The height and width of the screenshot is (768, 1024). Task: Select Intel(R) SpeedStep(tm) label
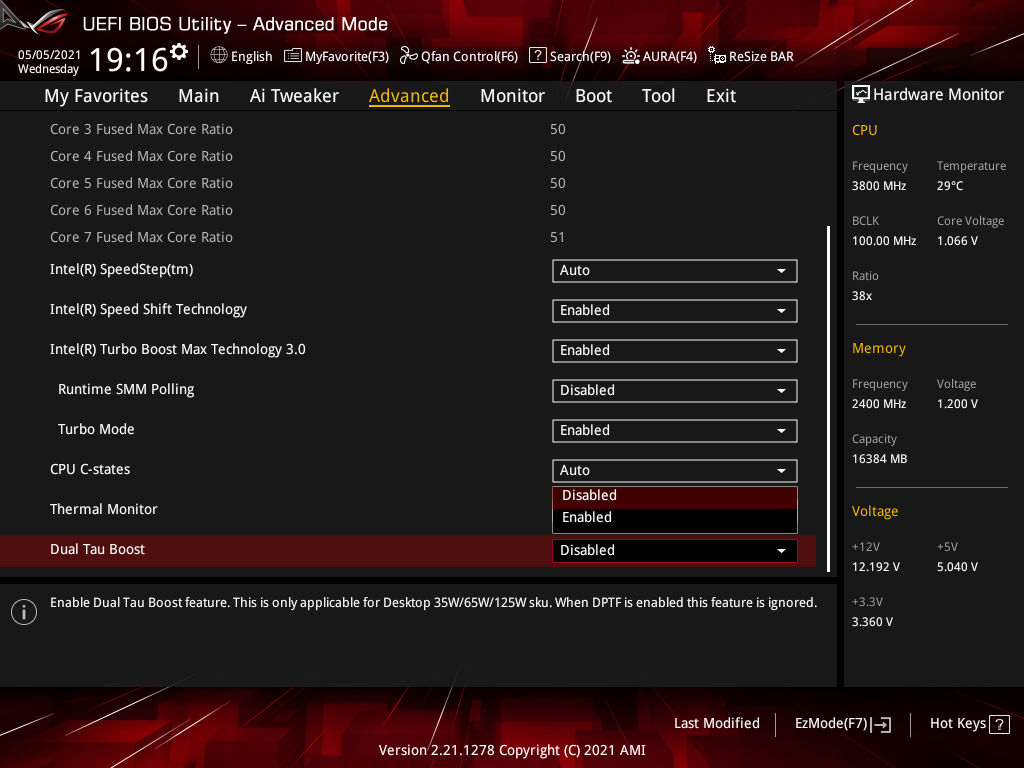point(121,270)
